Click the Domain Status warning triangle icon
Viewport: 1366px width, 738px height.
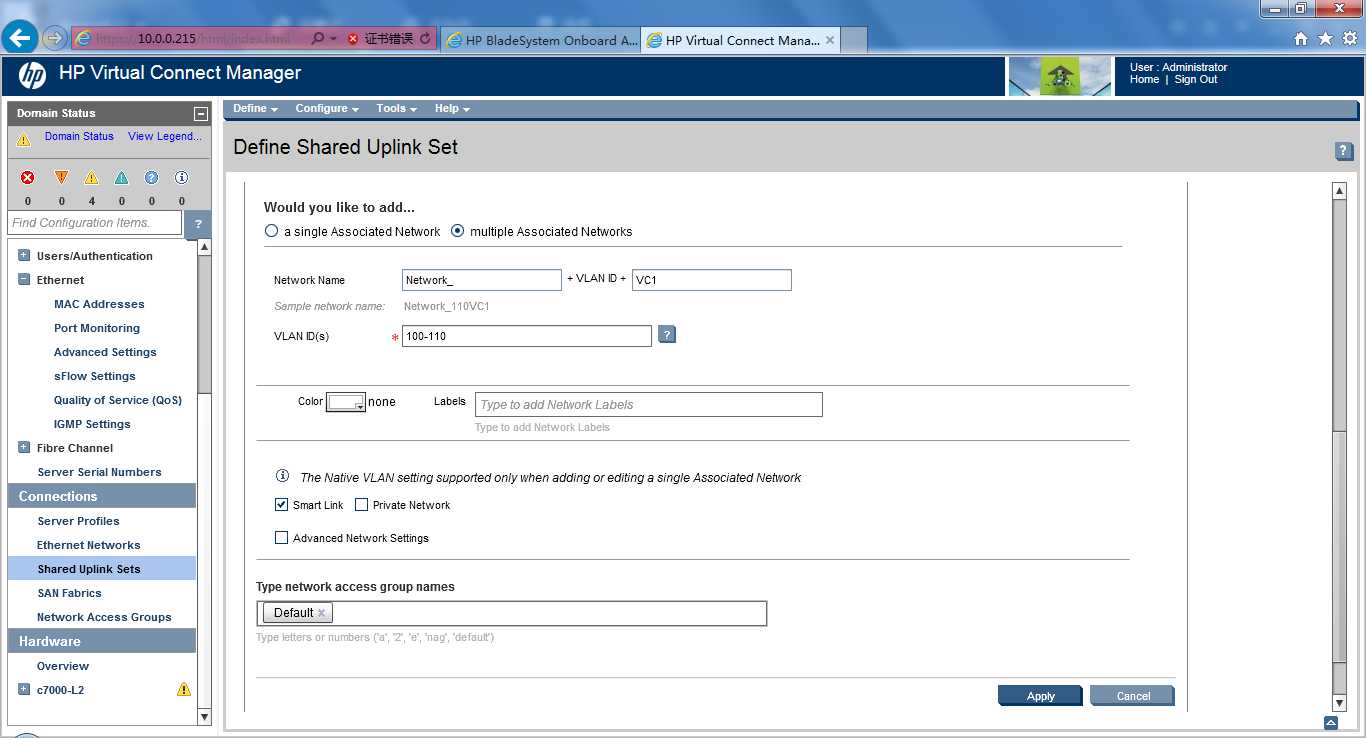[x=24, y=139]
